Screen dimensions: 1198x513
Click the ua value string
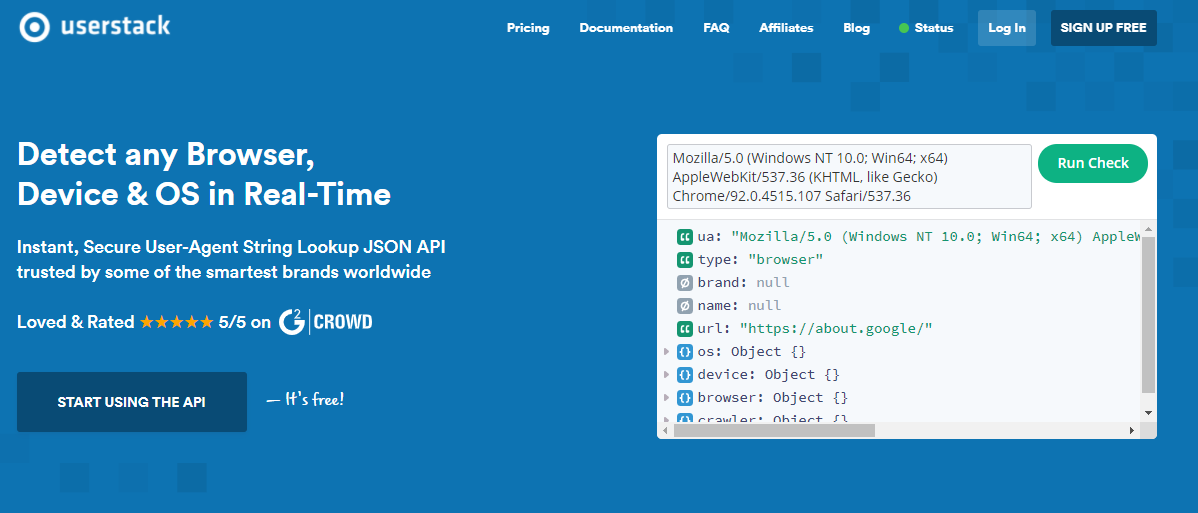[x=936, y=237]
